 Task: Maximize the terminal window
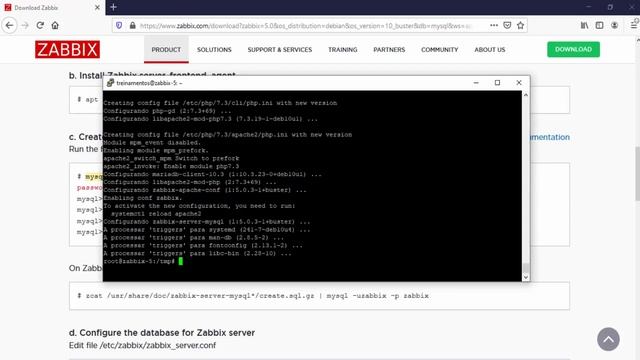point(497,83)
